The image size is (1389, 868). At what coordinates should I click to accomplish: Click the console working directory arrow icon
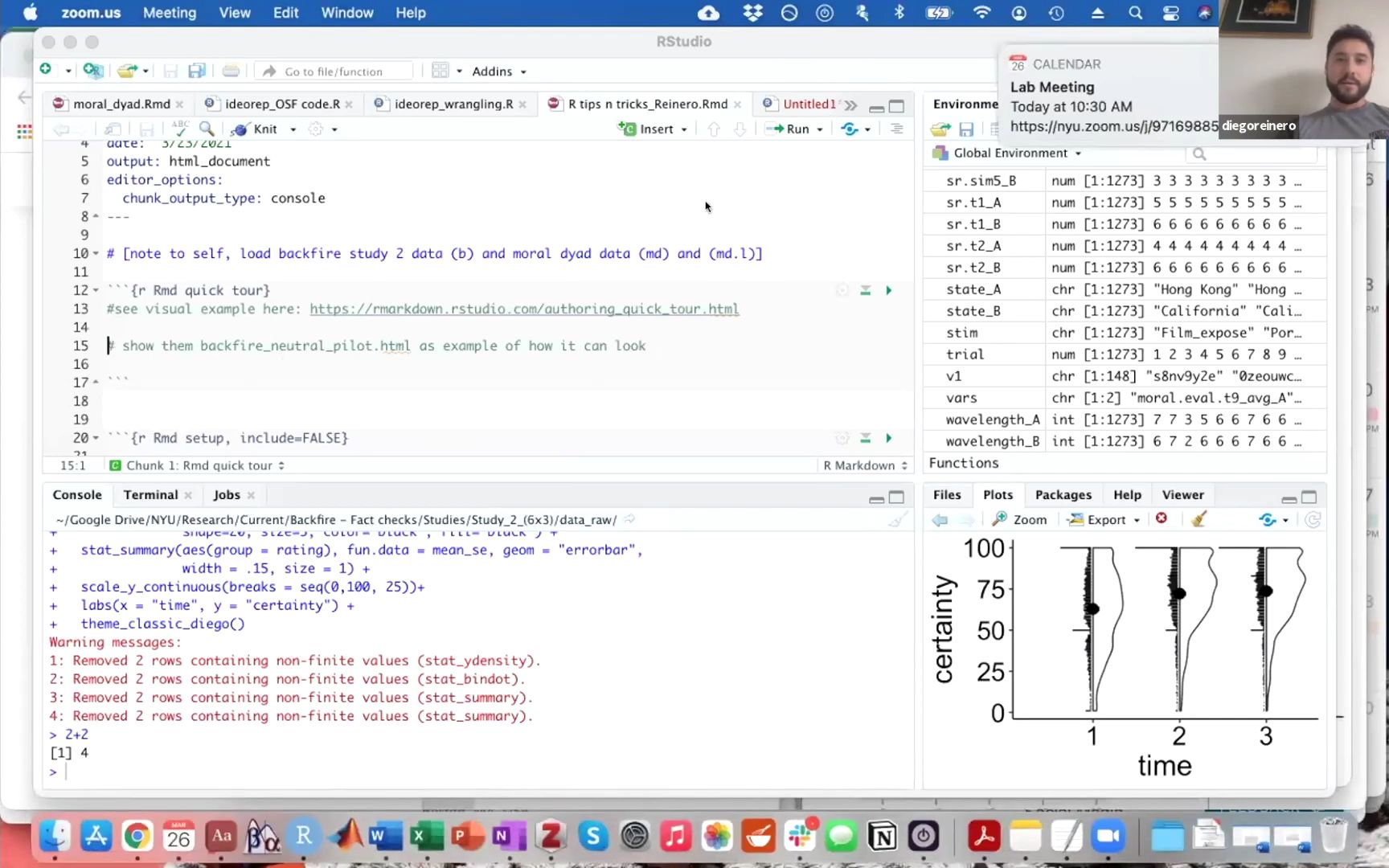[629, 520]
